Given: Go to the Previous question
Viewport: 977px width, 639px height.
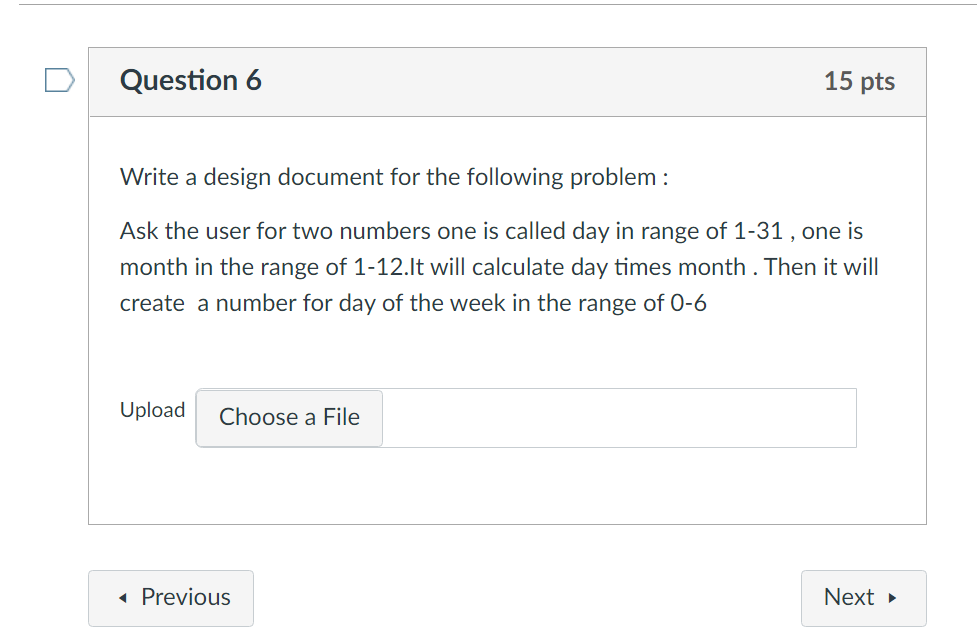Looking at the screenshot, I should coord(171,598).
